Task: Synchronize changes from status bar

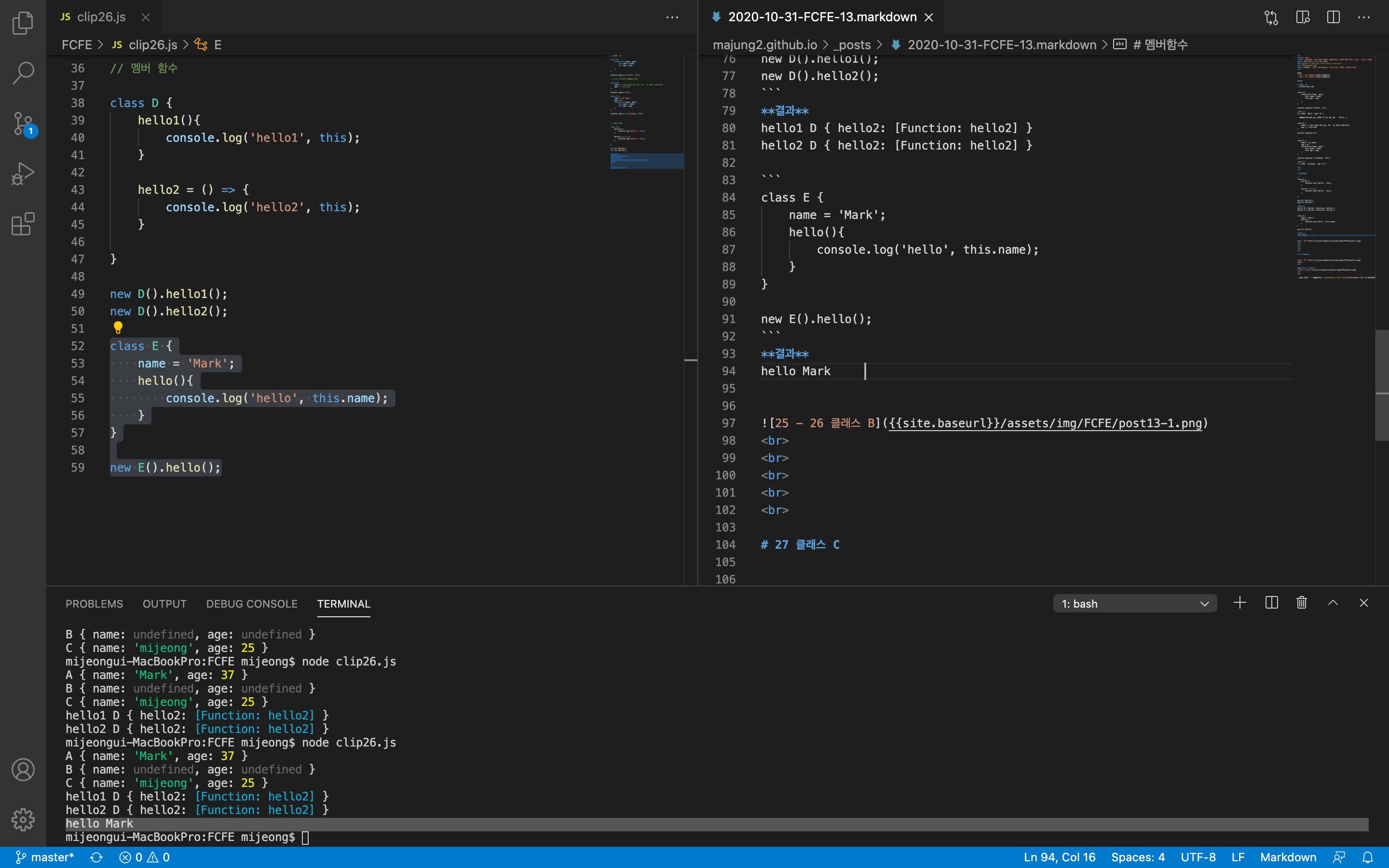Action: [96, 857]
